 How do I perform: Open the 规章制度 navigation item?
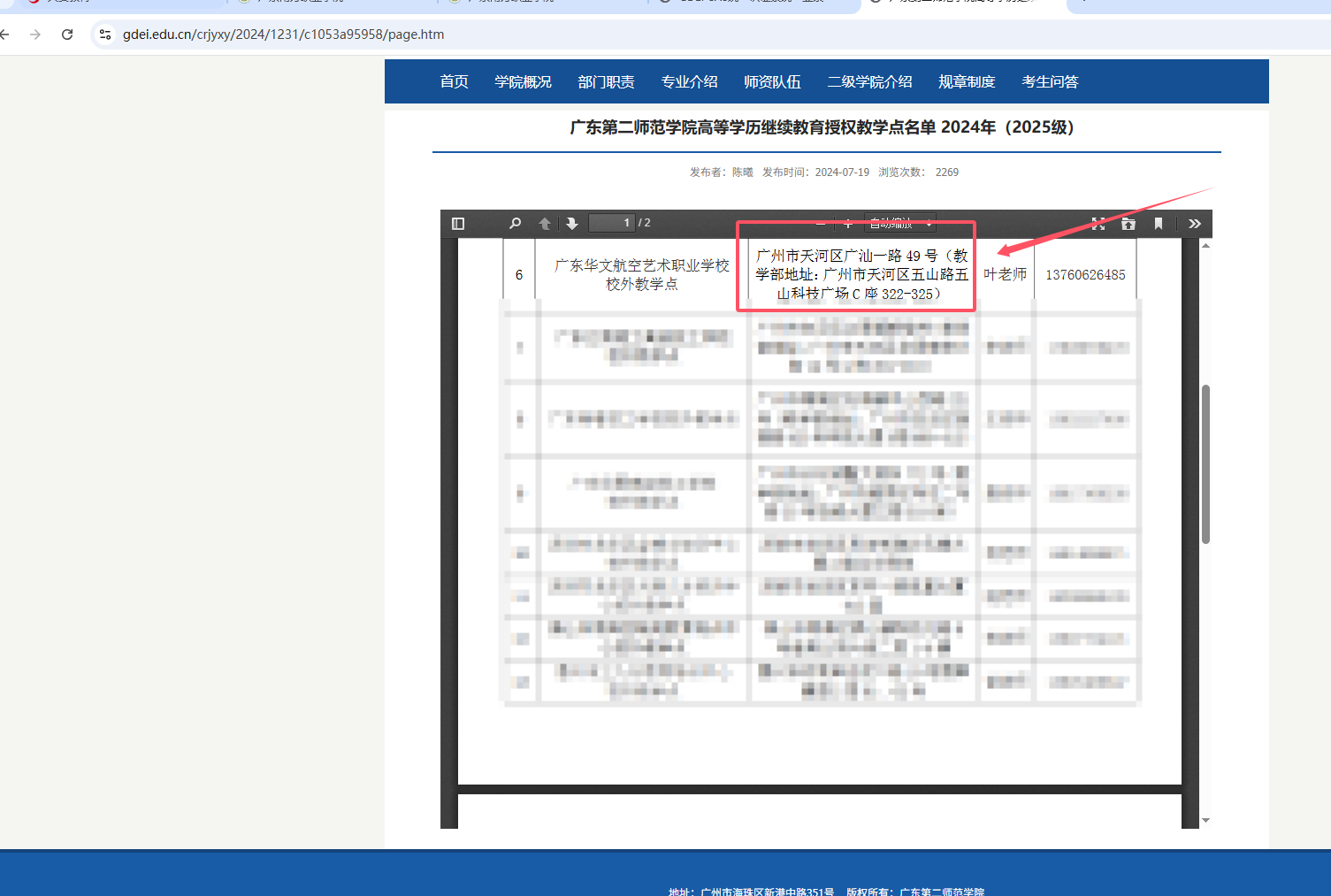point(968,81)
